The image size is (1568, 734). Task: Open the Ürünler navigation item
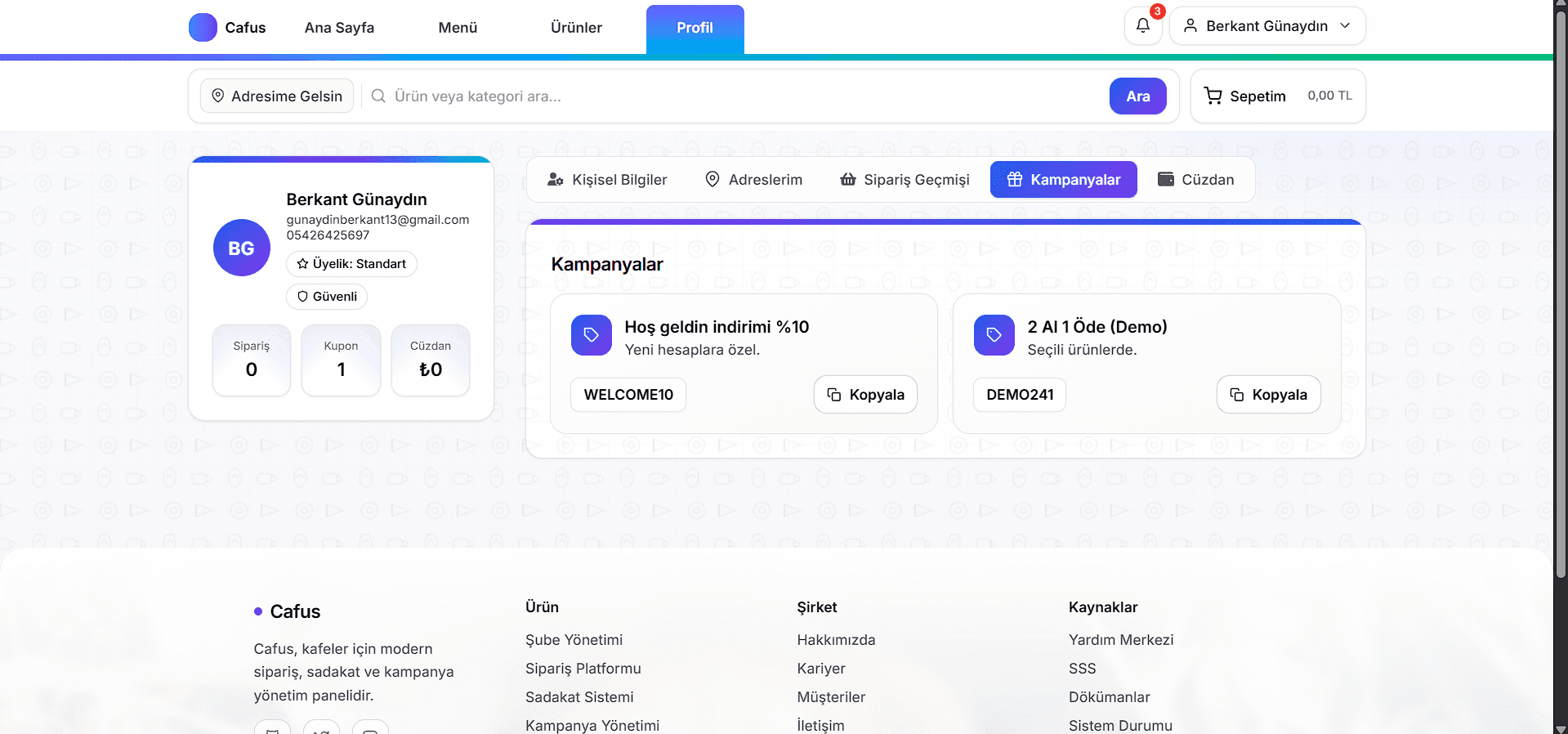click(576, 28)
